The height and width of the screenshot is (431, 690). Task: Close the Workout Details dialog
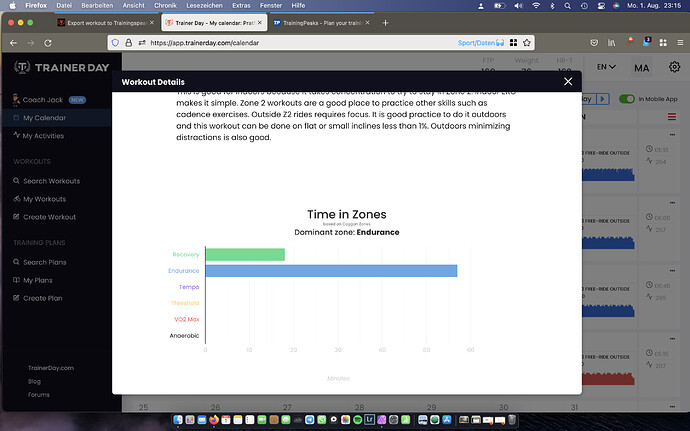coord(568,81)
